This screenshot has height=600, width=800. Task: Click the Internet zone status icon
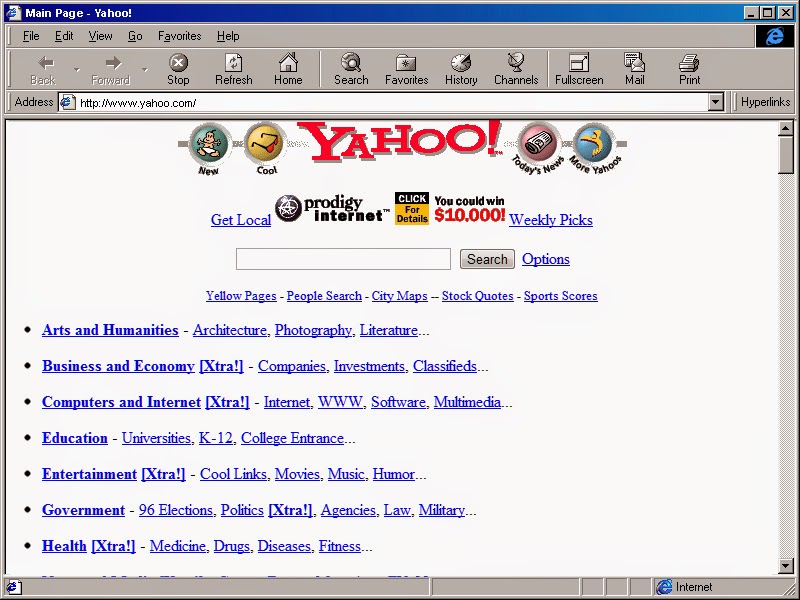664,587
